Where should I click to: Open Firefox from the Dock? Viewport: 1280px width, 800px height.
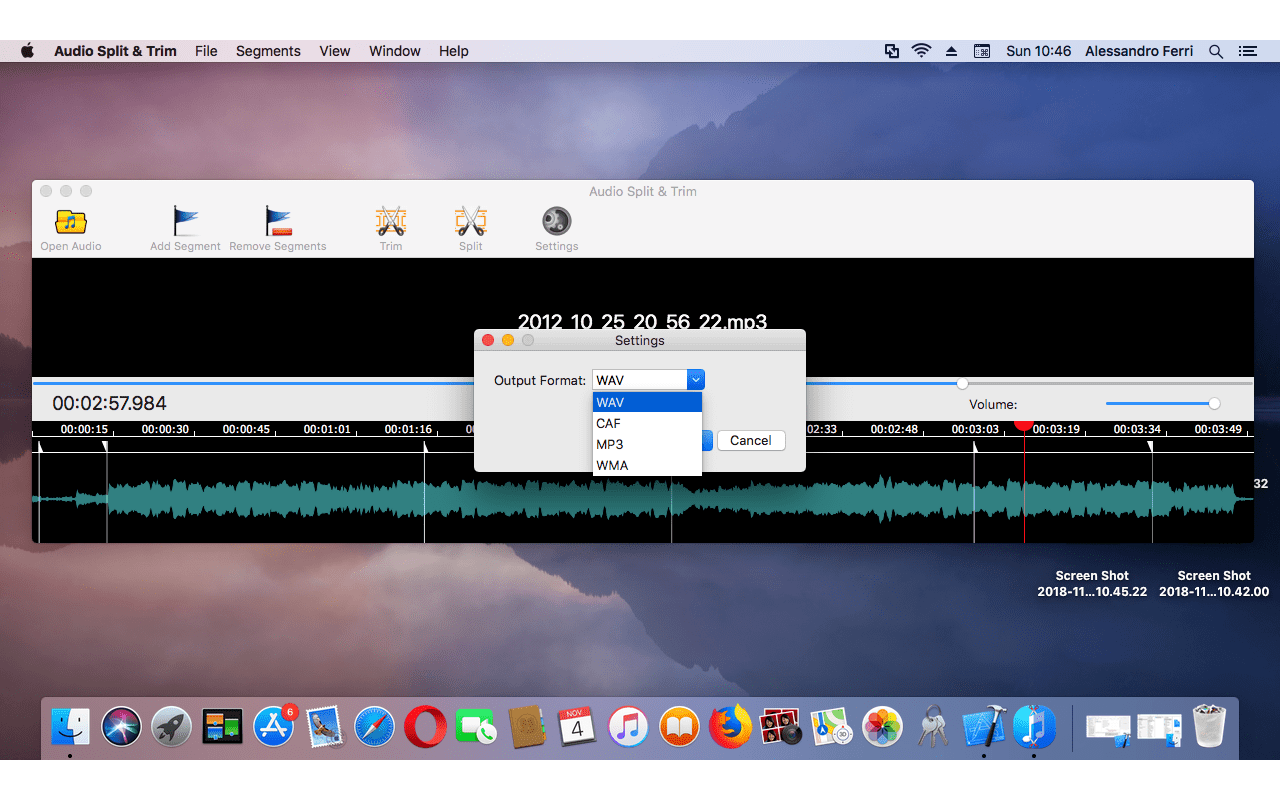[x=730, y=727]
